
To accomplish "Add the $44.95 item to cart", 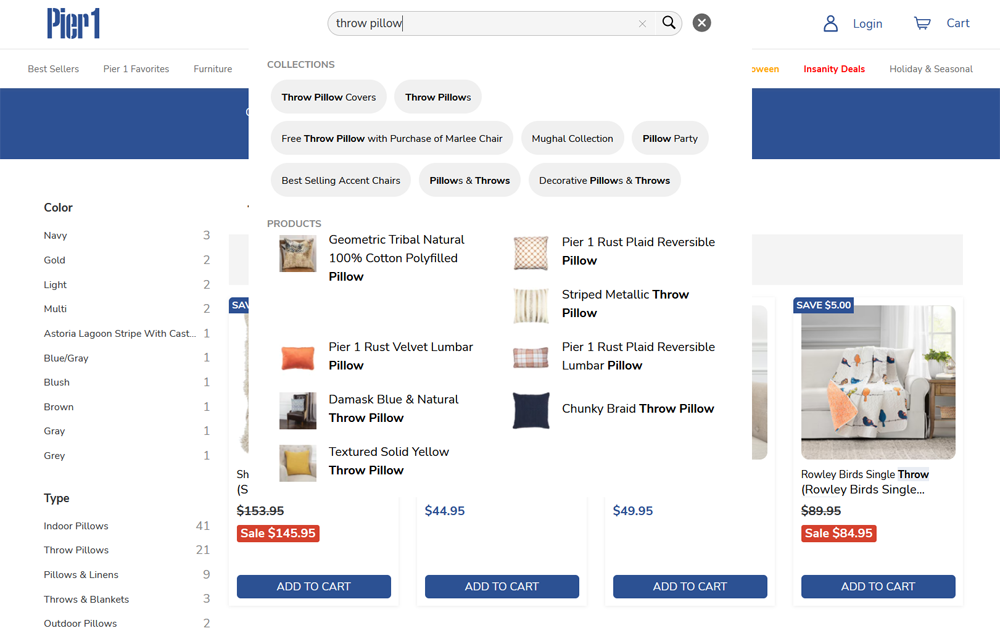I will tap(502, 586).
